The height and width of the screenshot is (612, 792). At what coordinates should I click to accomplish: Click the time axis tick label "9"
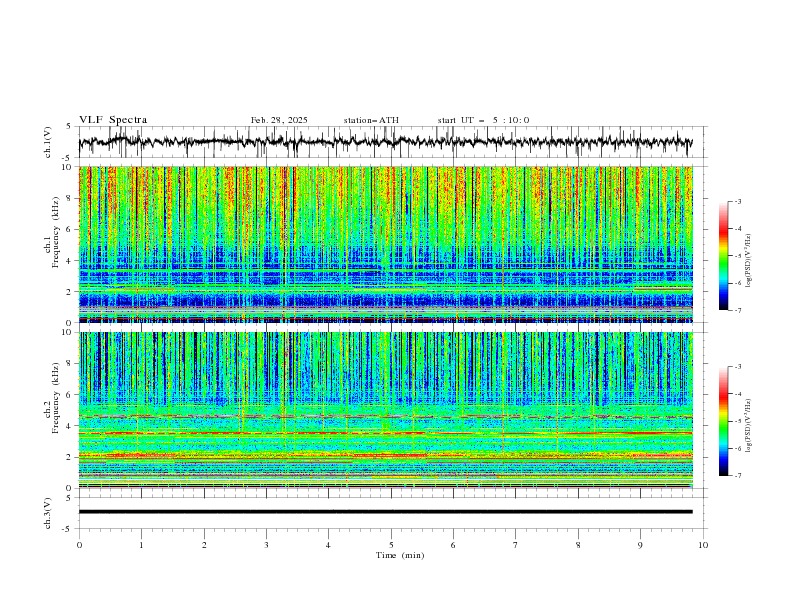[640, 545]
